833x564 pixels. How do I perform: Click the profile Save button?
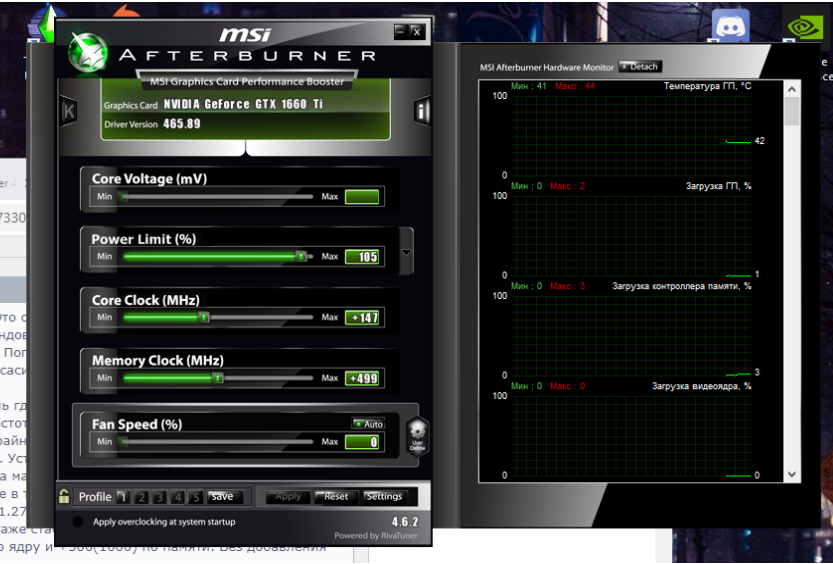click(225, 497)
